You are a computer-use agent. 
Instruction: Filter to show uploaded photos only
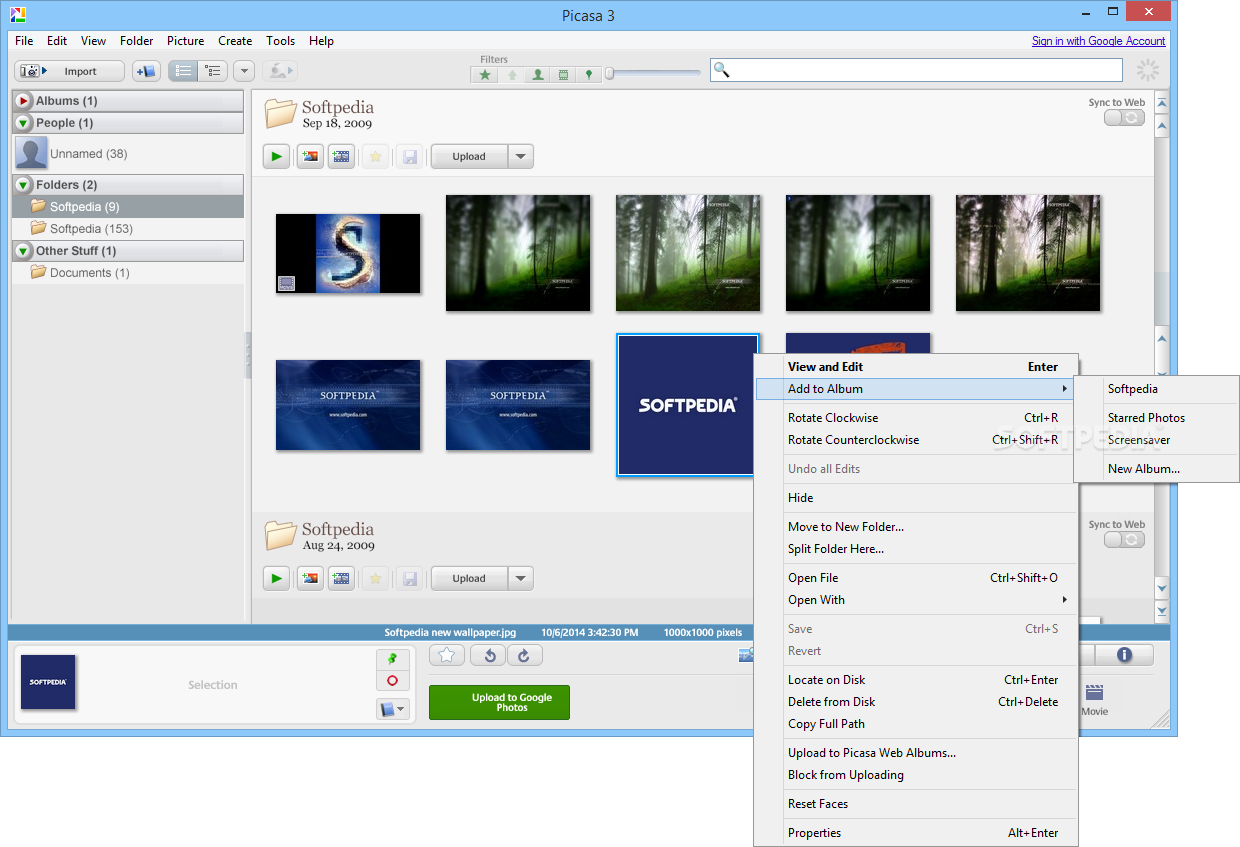[512, 74]
